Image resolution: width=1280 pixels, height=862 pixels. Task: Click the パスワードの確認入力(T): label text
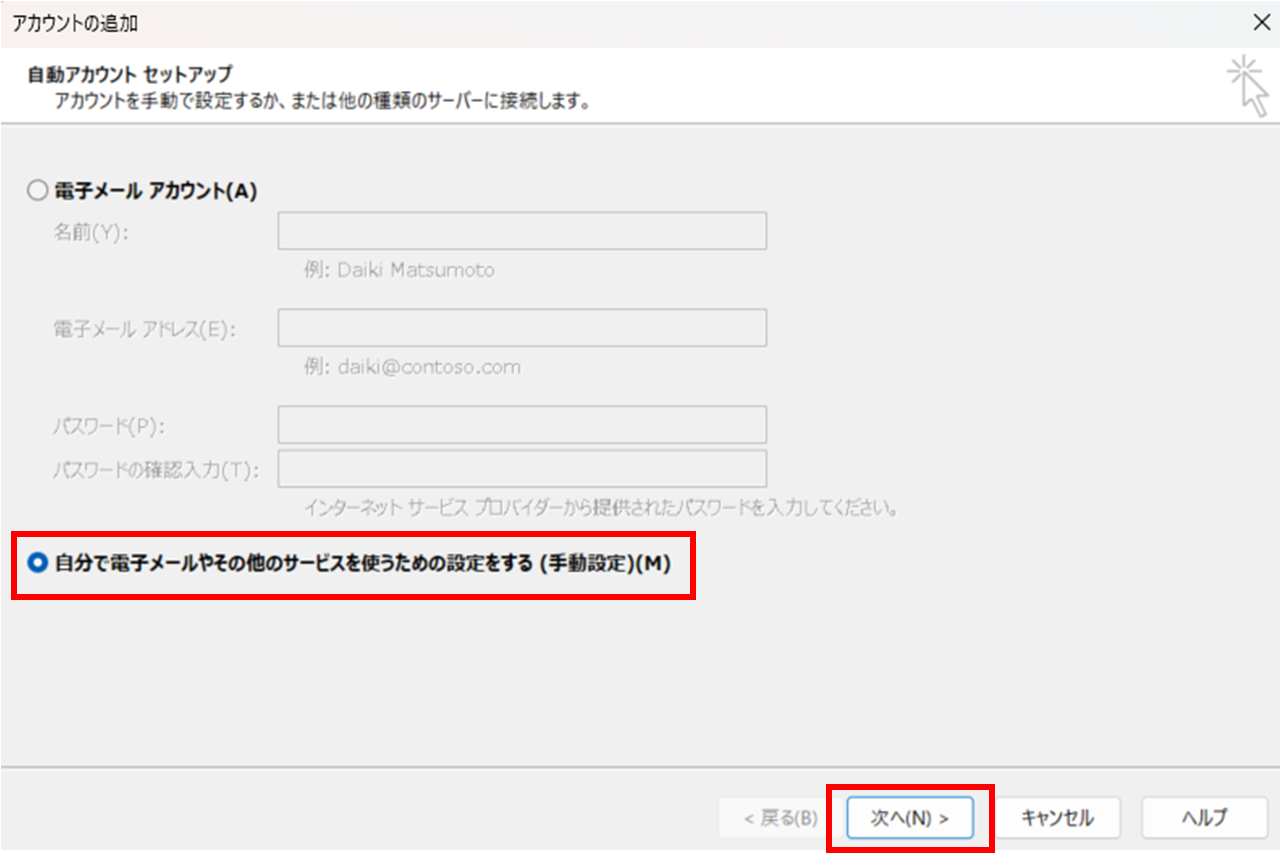click(x=155, y=469)
